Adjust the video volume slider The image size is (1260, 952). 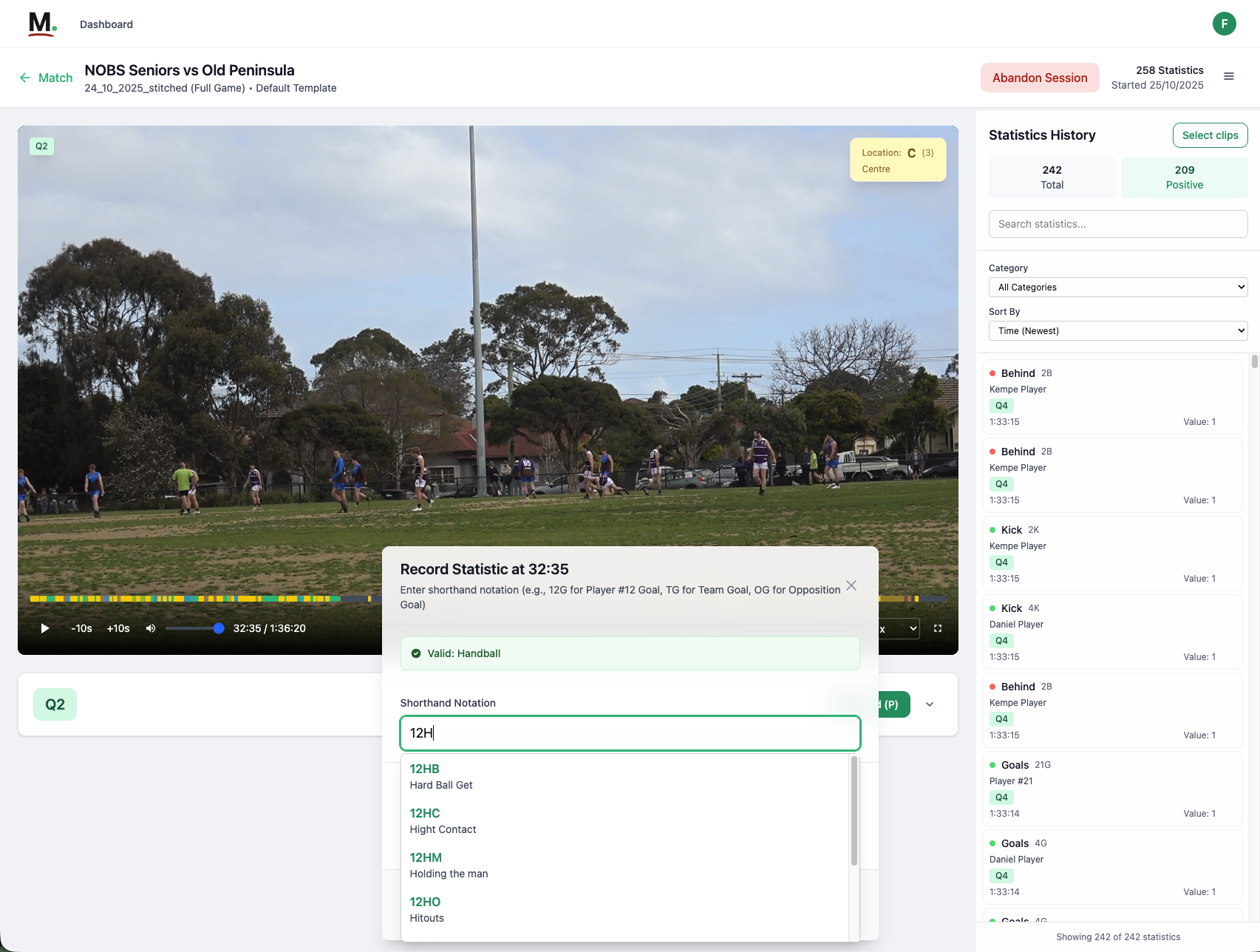[194, 628]
